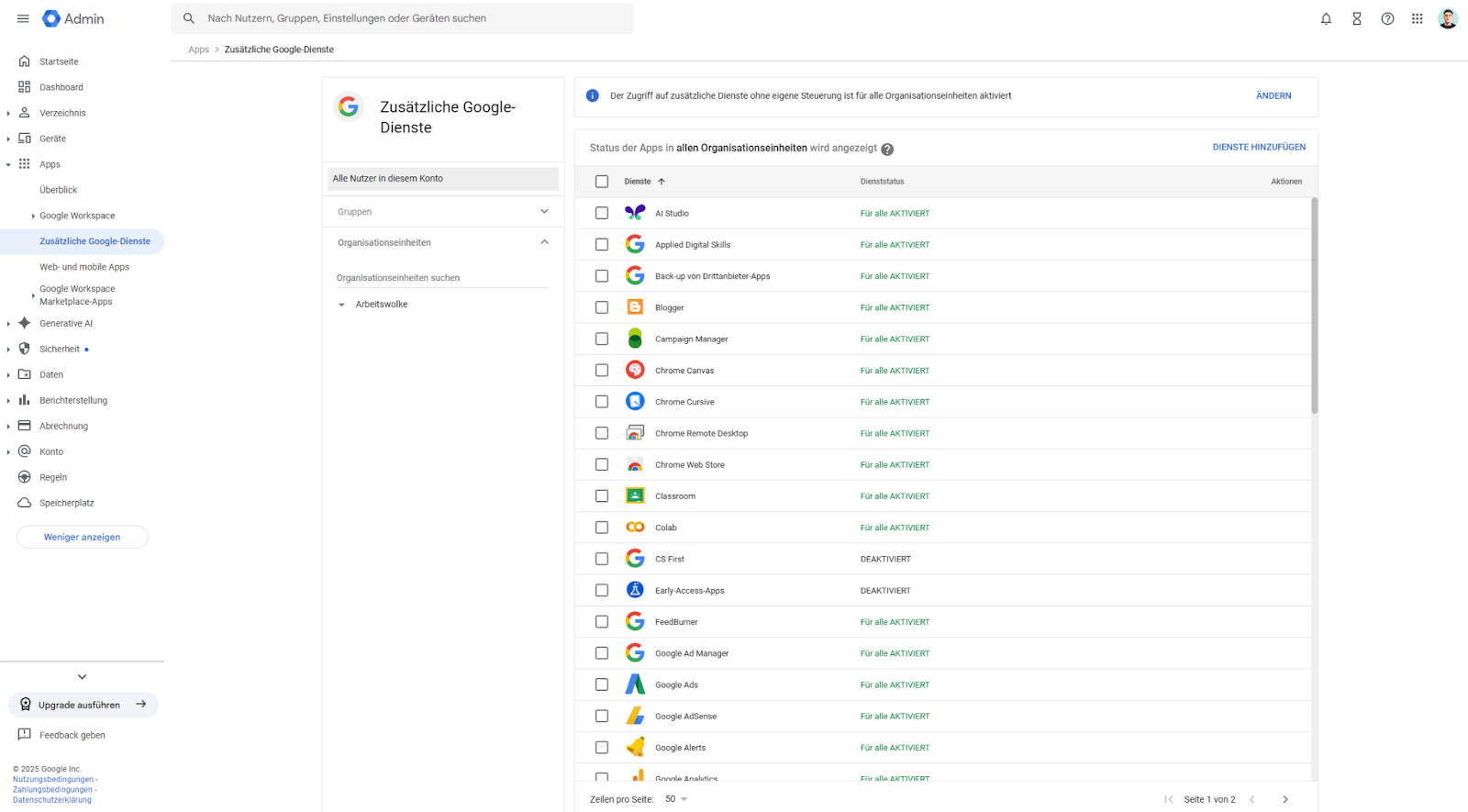Toggle the main hamburger menu
Screen dimensions: 1468x812
click(23, 18)
